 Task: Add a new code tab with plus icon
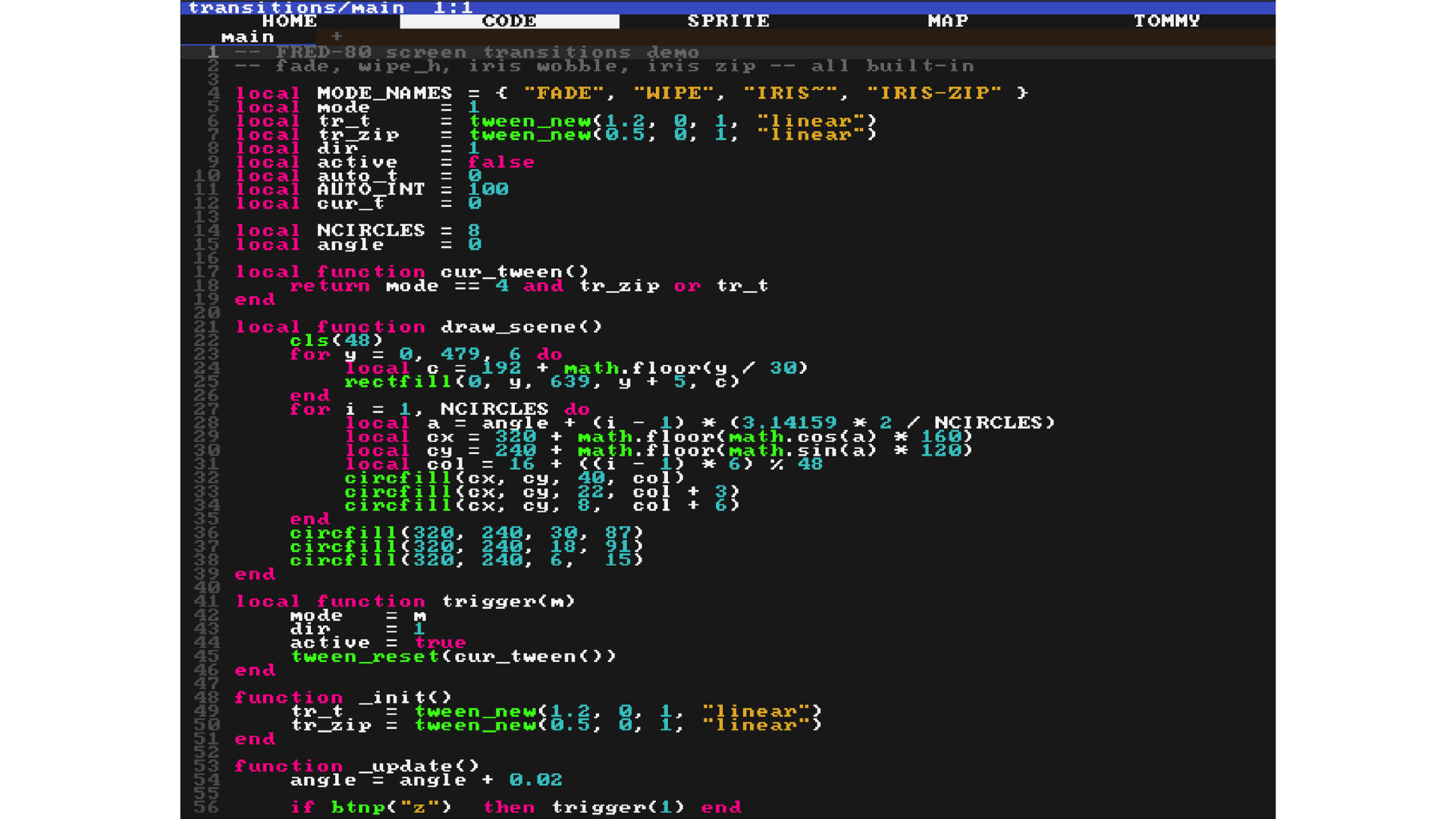coord(337,36)
